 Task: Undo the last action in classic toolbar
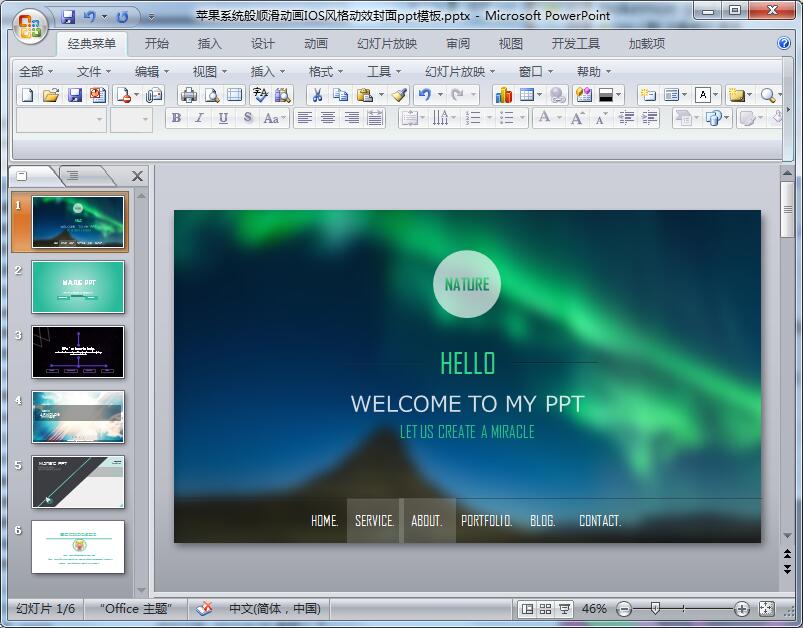click(425, 95)
